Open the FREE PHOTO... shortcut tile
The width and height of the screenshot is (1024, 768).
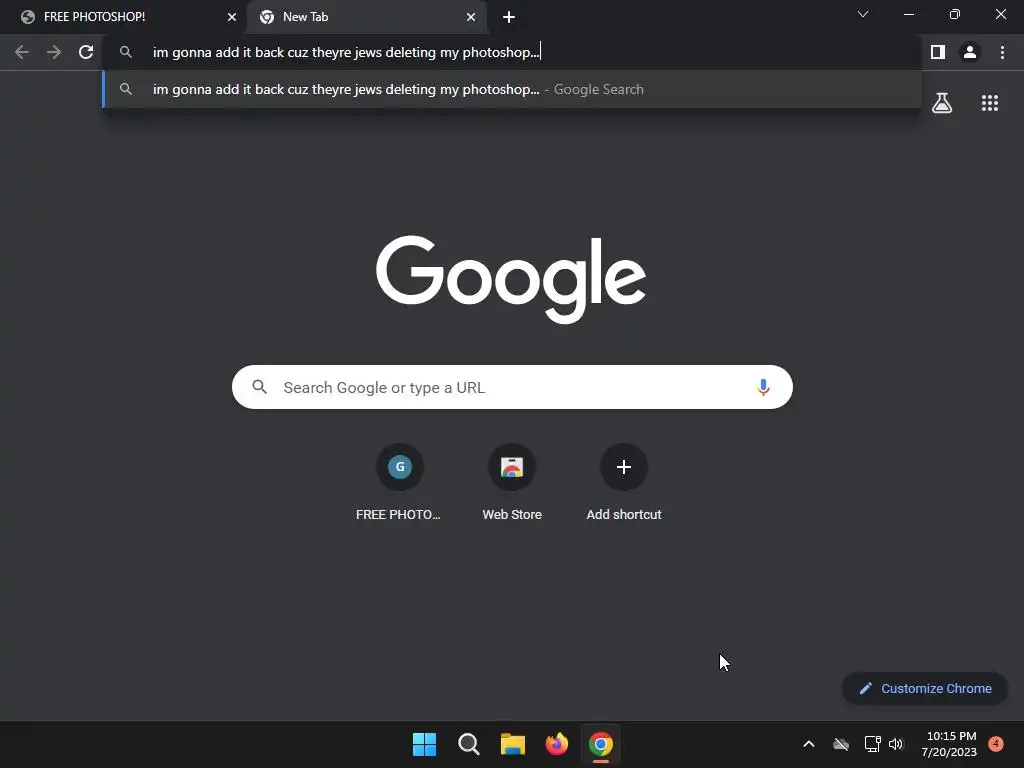(399, 483)
